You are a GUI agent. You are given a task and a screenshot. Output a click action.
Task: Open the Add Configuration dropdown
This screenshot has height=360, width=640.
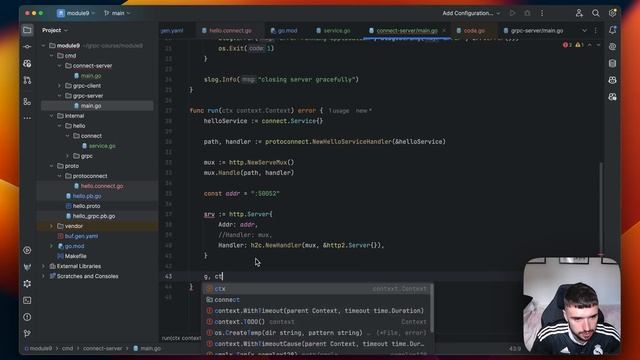click(x=471, y=13)
